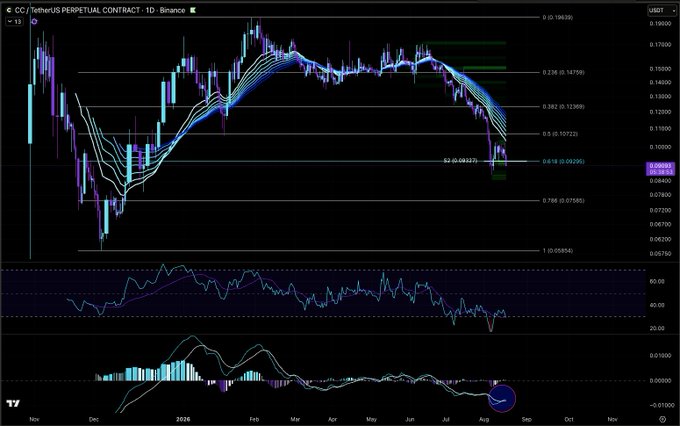
Task: Click the 0.12000 price axis label
Action: click(x=660, y=112)
